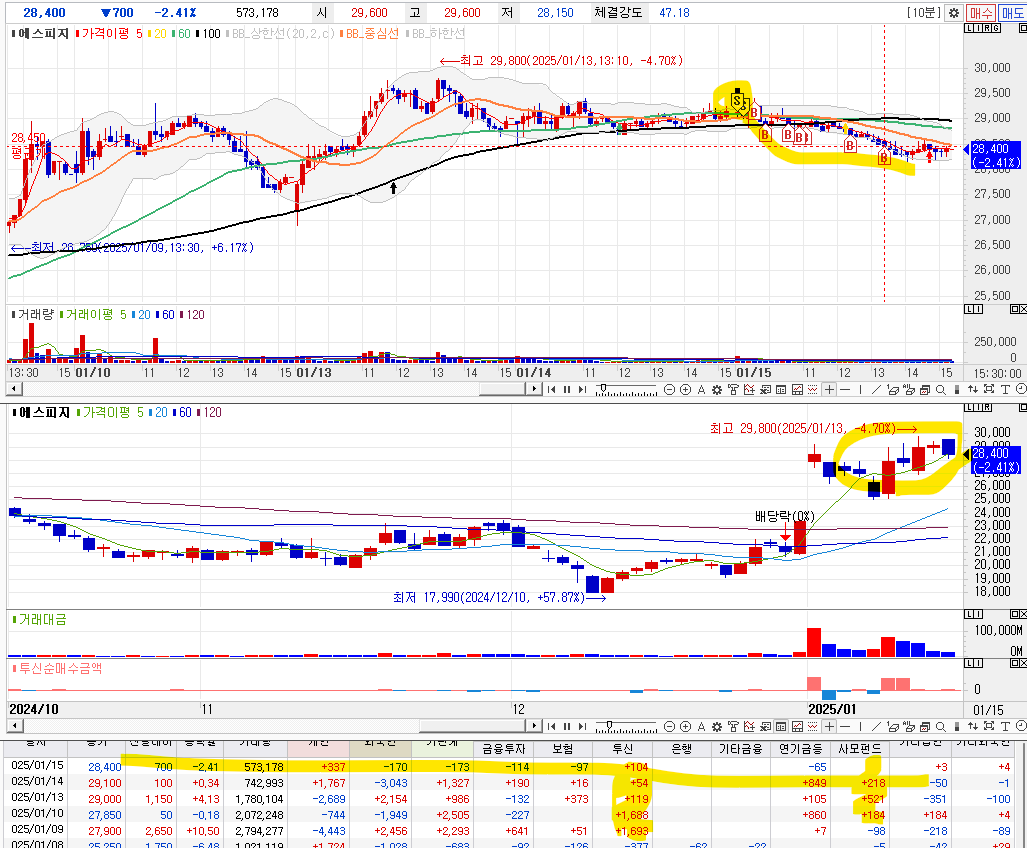1027x848 pixels.
Task: Click the 연기금등 column header
Action: [800, 748]
